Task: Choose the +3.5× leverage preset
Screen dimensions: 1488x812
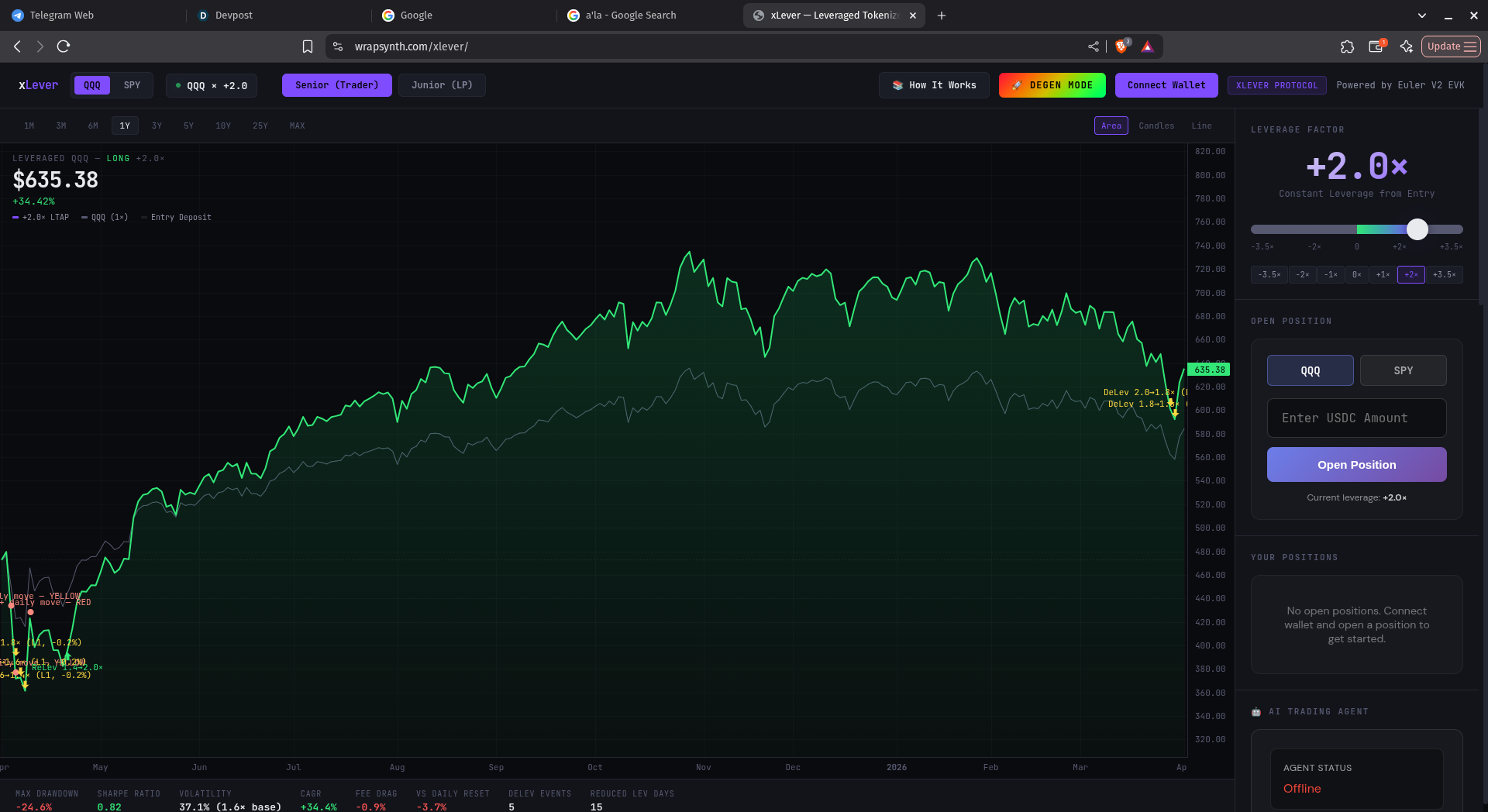Action: coord(1445,274)
